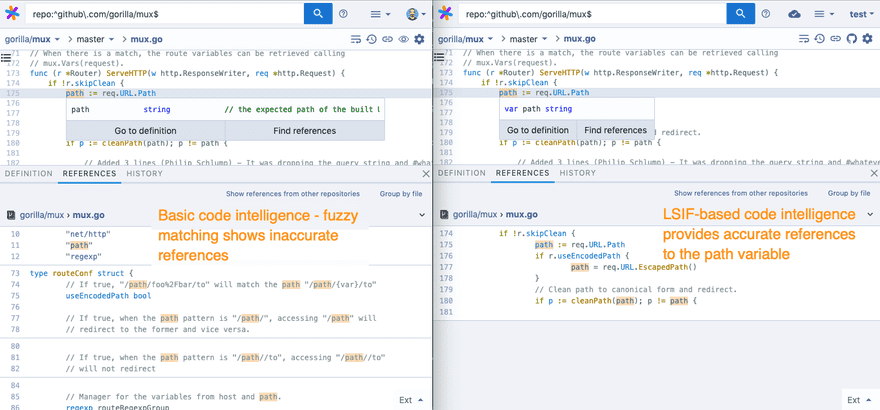Toggle 'Group by file' in left window
This screenshot has width=880, height=410.
(401, 194)
